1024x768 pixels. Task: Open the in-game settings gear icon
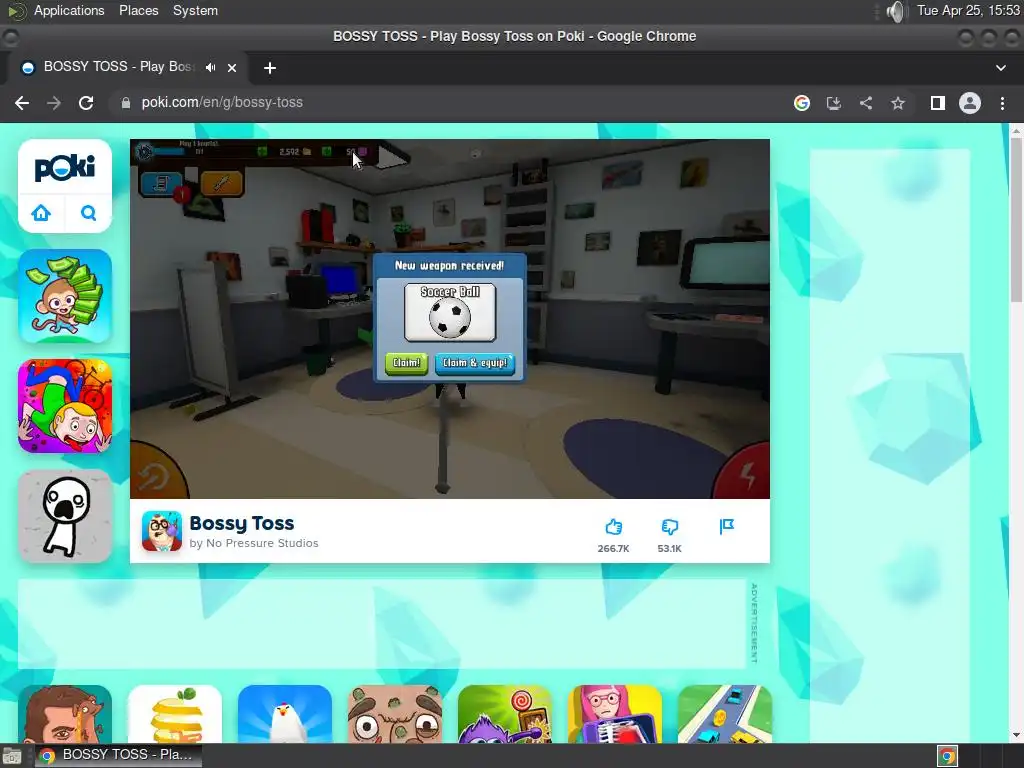point(144,152)
